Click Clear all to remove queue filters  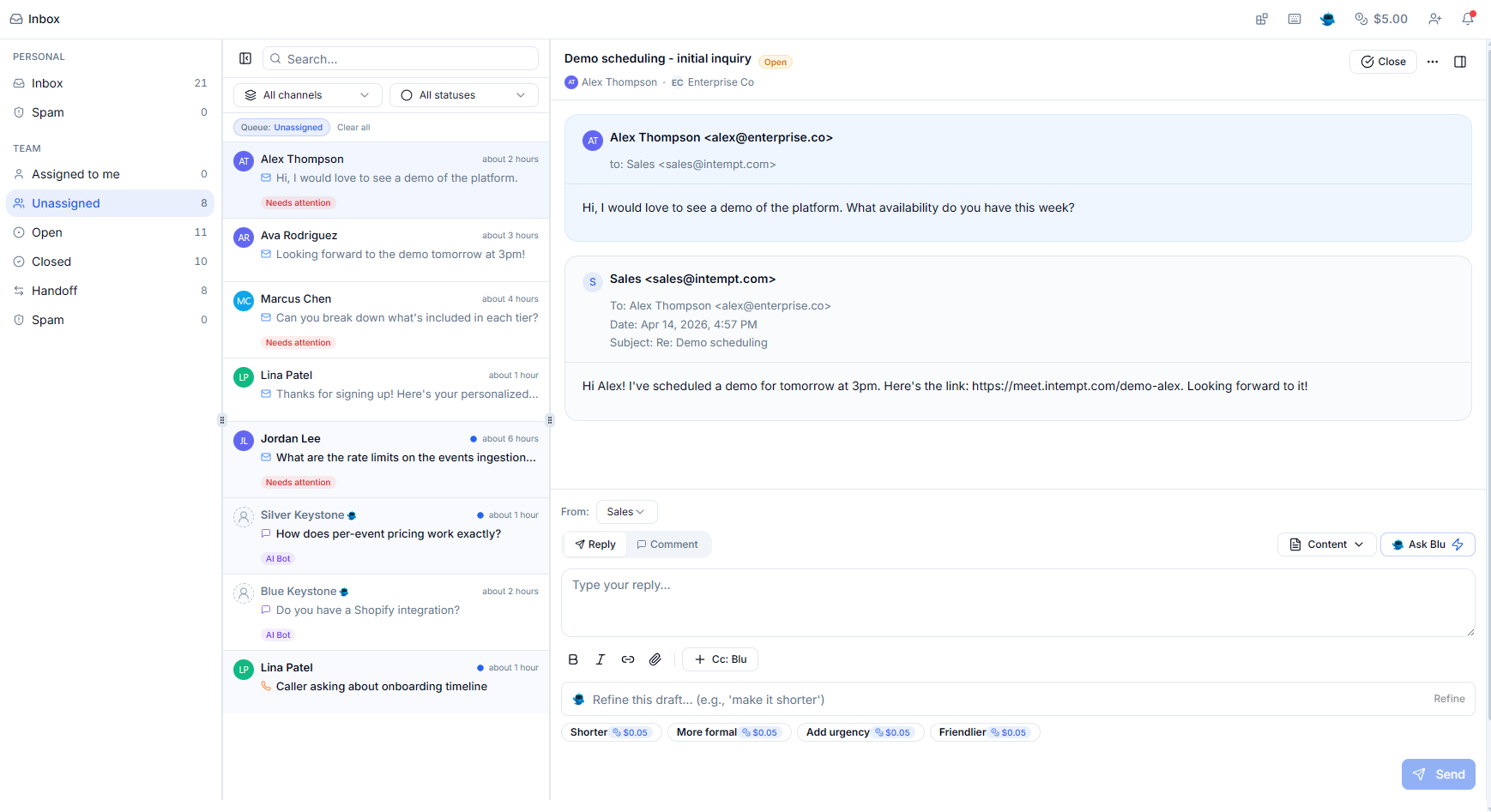353,127
